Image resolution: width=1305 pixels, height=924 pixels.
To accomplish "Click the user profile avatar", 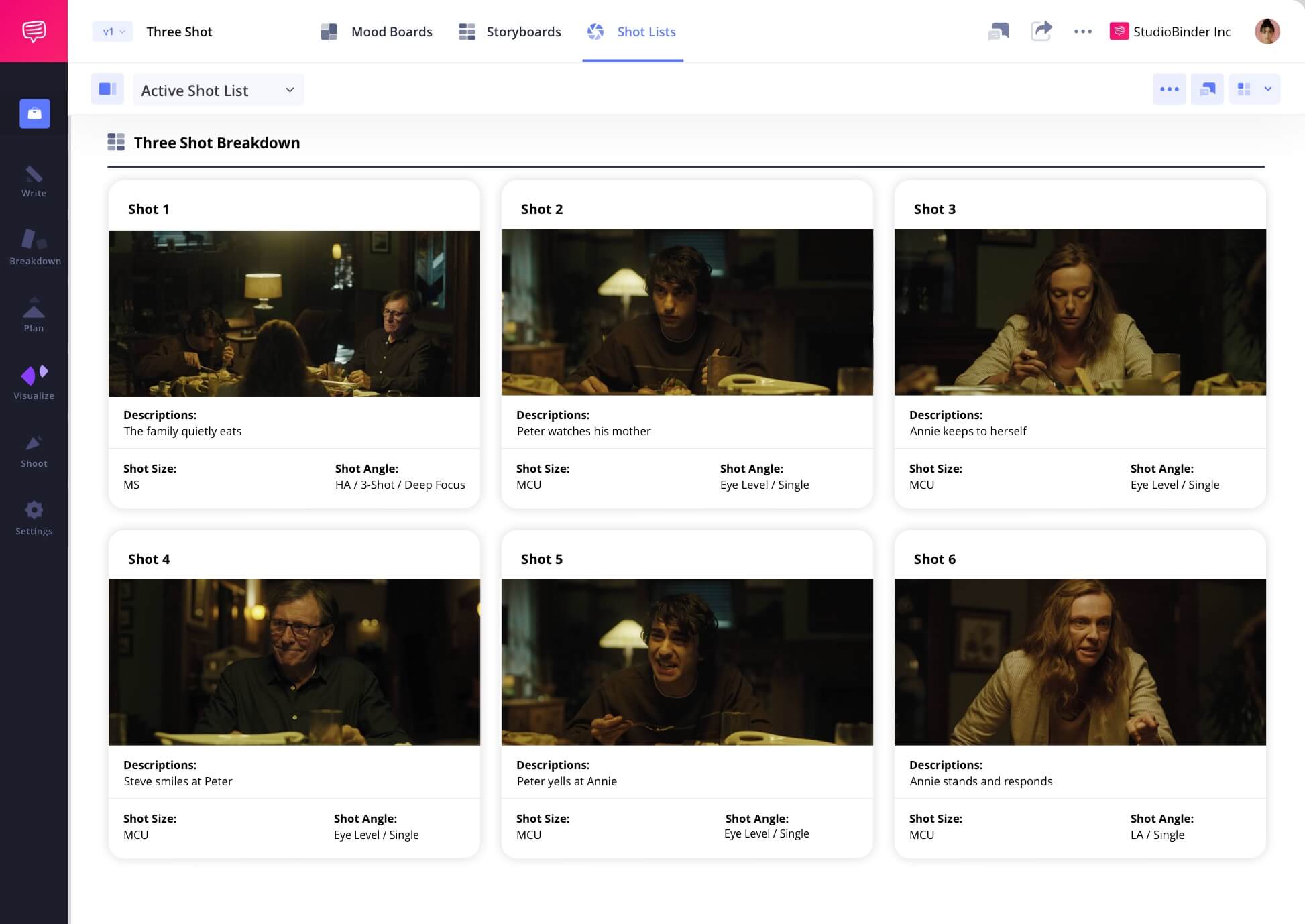I will (x=1267, y=31).
